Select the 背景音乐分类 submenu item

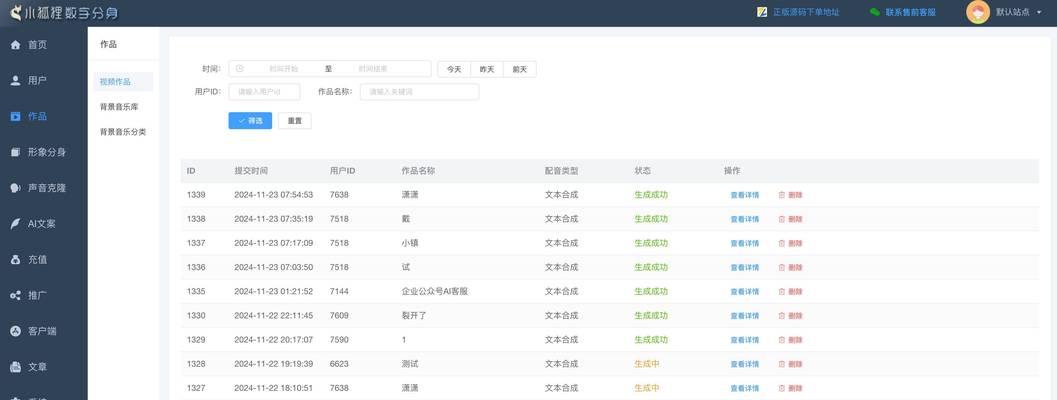[123, 132]
